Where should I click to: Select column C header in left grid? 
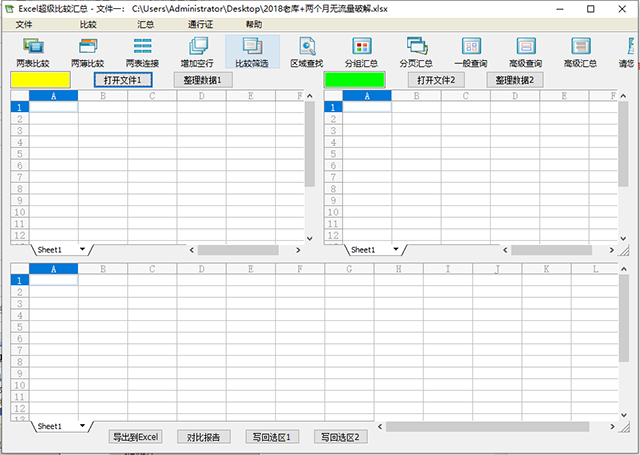click(x=152, y=96)
